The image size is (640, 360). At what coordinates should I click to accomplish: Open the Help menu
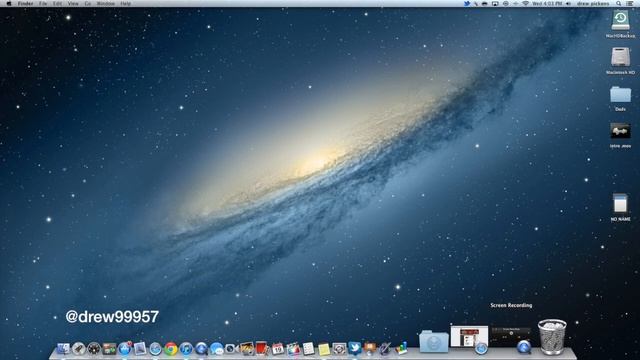pyautogui.click(x=126, y=3)
